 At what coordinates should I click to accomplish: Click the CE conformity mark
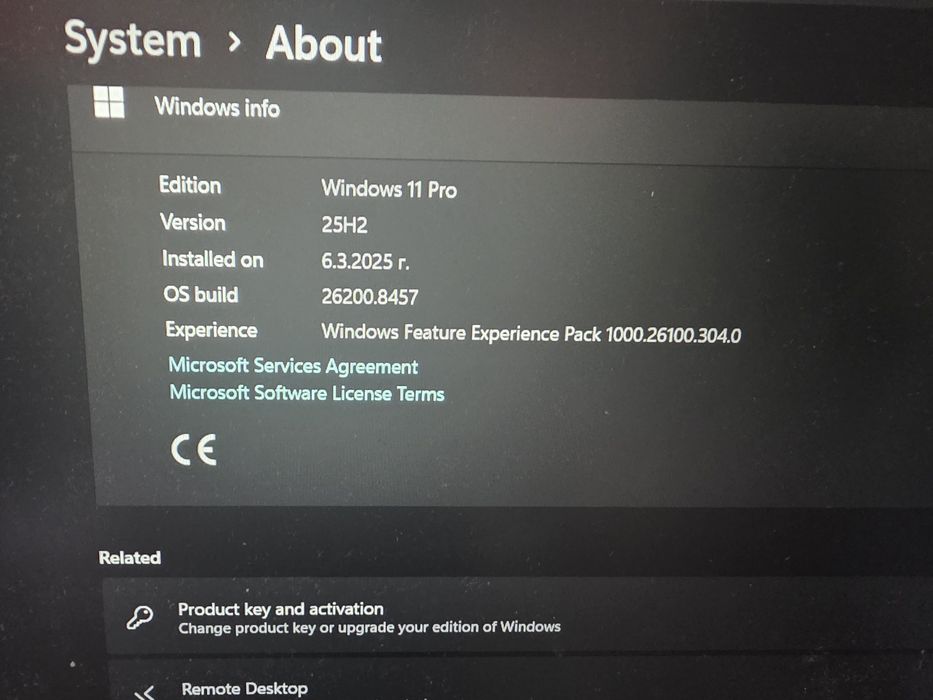pos(194,449)
